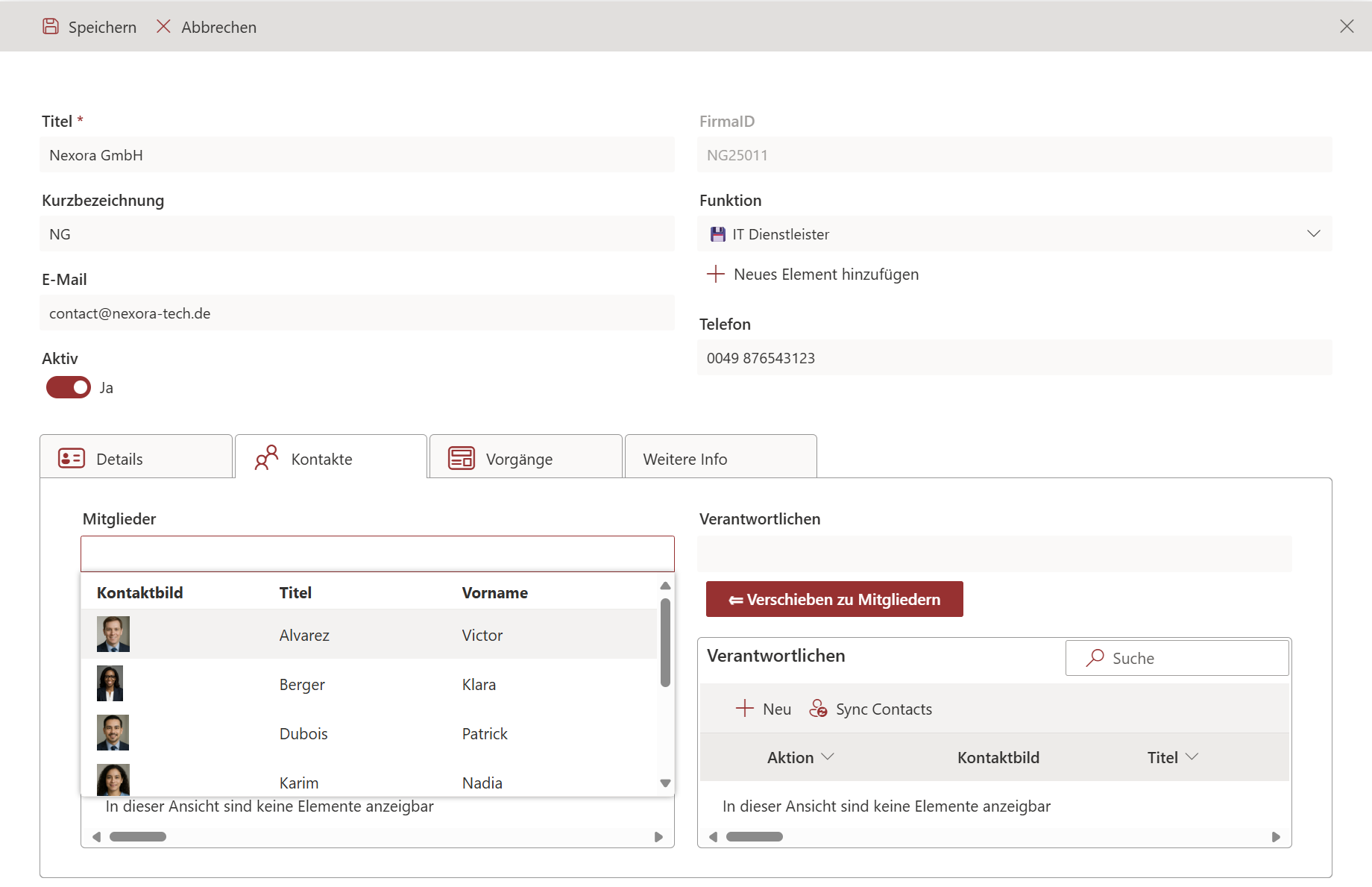Viewport: 1372px width, 887px height.
Task: Expand the Funktion dropdown
Action: [1313, 234]
